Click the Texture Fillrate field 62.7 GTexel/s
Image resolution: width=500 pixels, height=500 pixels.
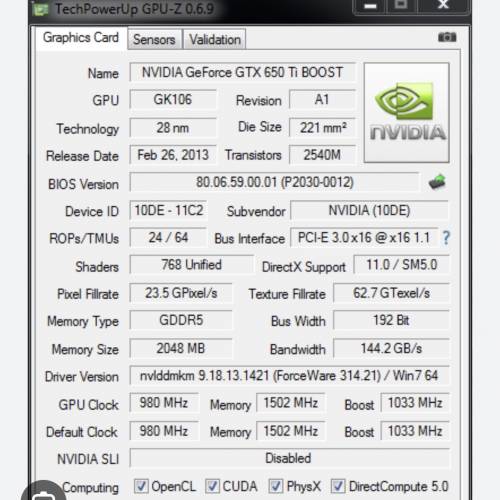(391, 293)
